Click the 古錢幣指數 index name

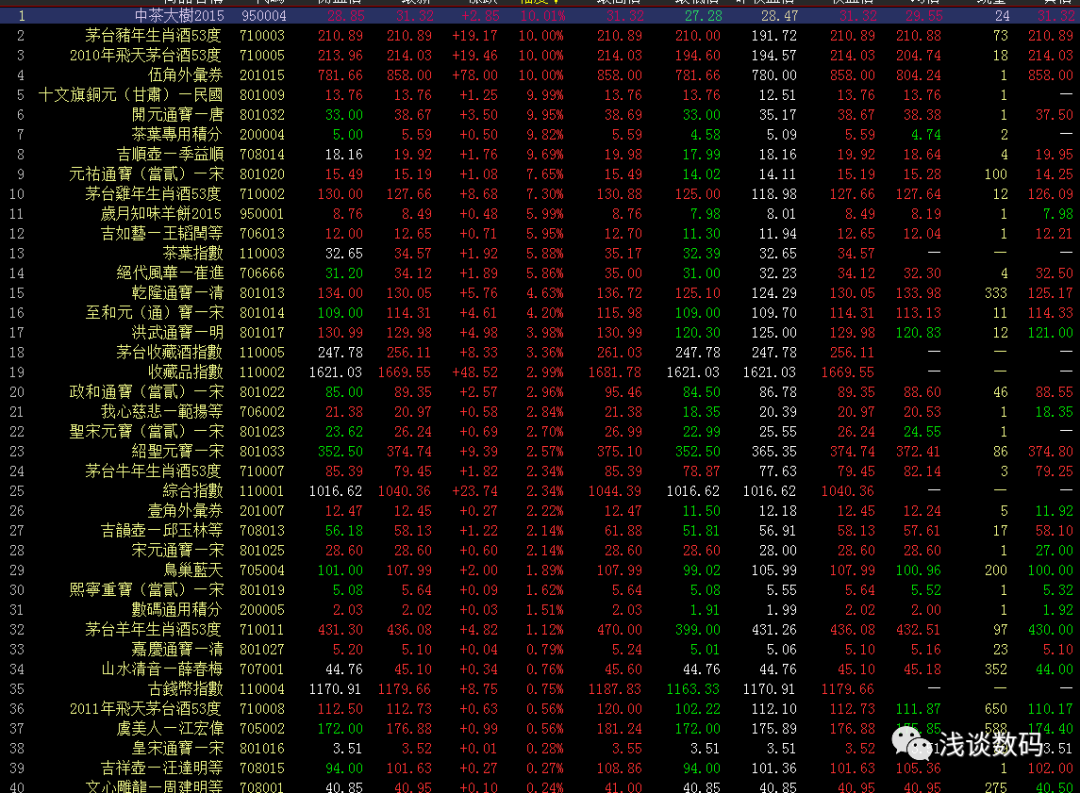(186, 689)
